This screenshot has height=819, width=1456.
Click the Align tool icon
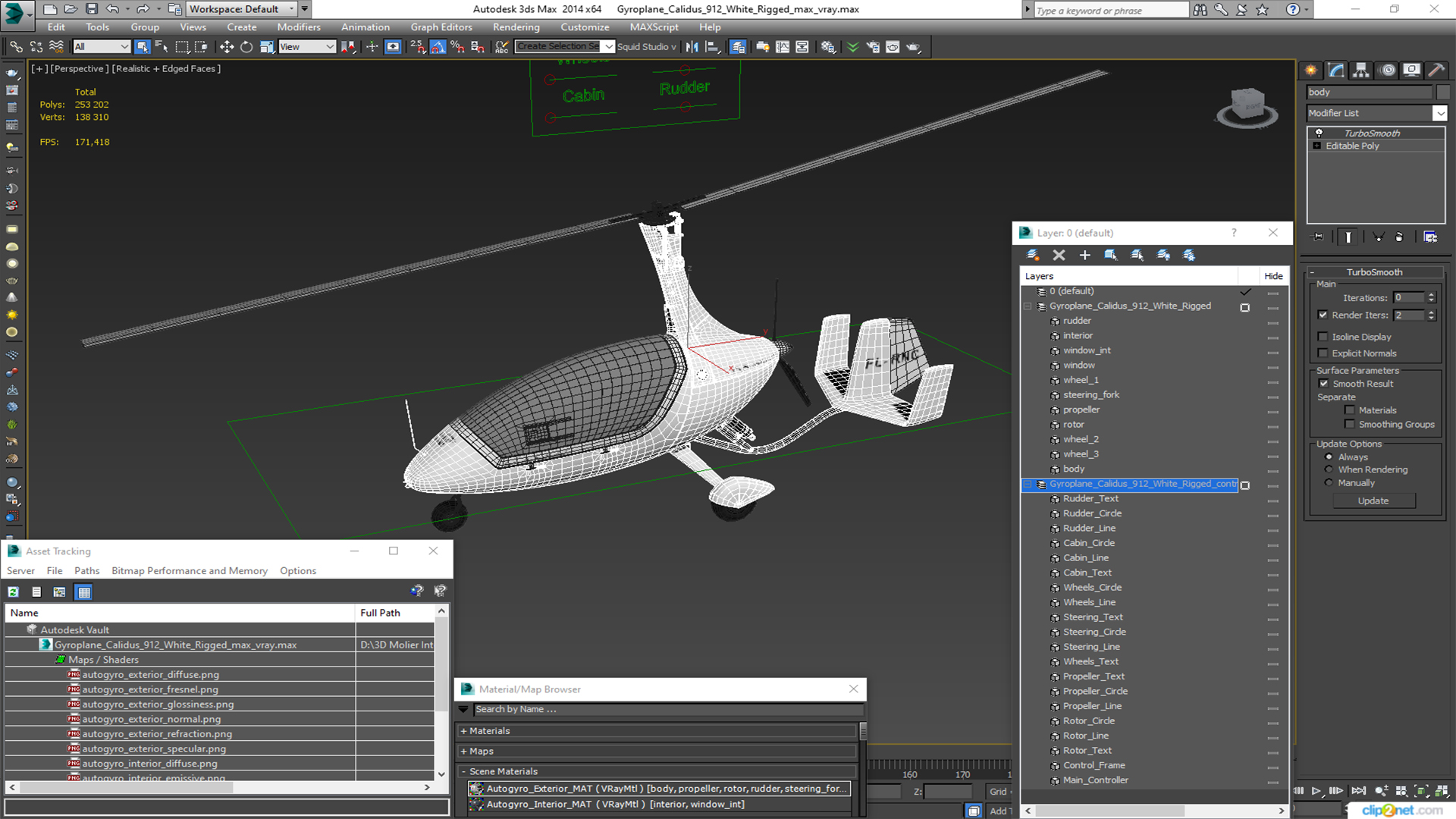[713, 47]
